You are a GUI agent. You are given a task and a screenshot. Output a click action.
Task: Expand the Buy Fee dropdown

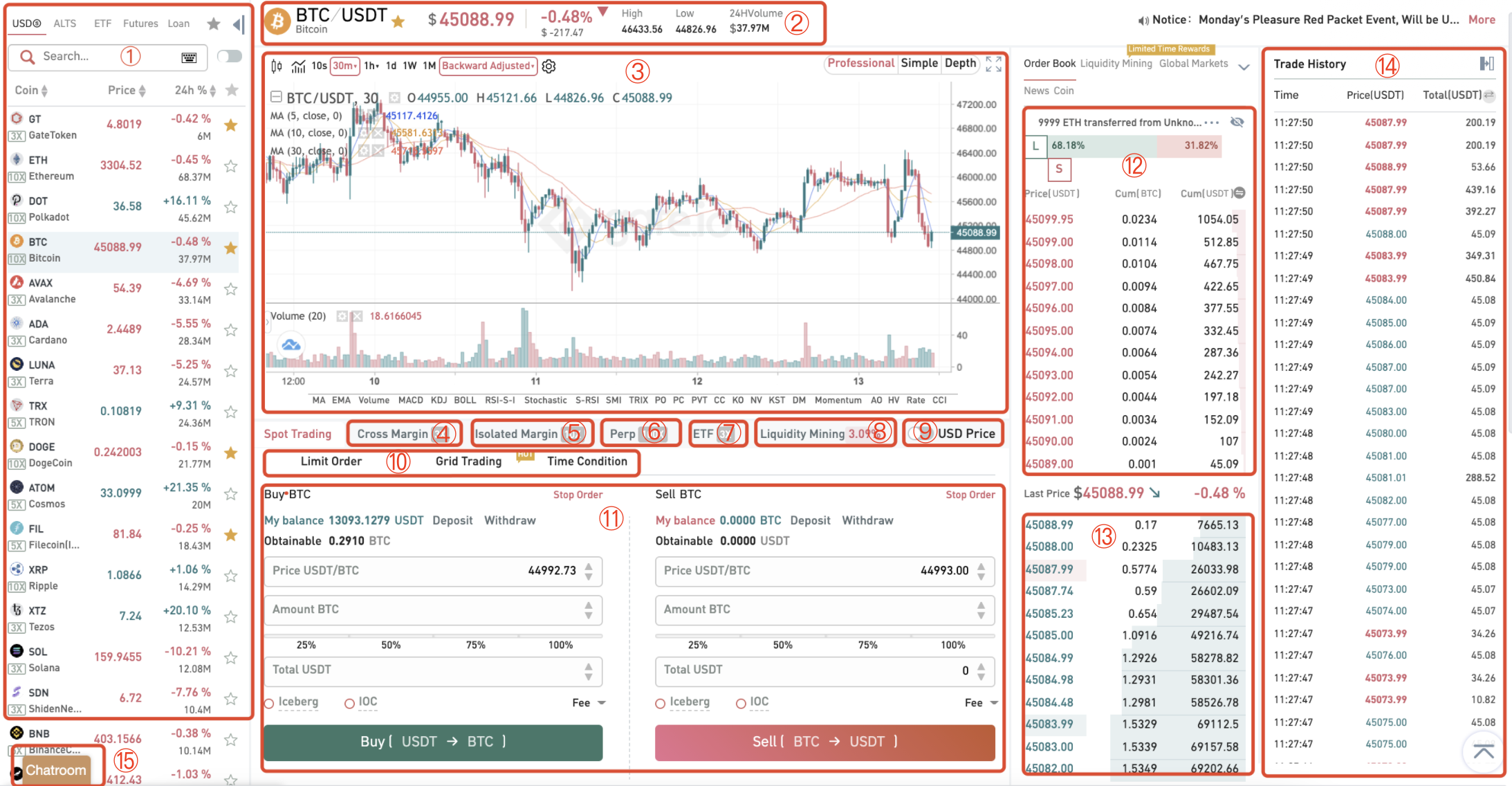coord(589,703)
